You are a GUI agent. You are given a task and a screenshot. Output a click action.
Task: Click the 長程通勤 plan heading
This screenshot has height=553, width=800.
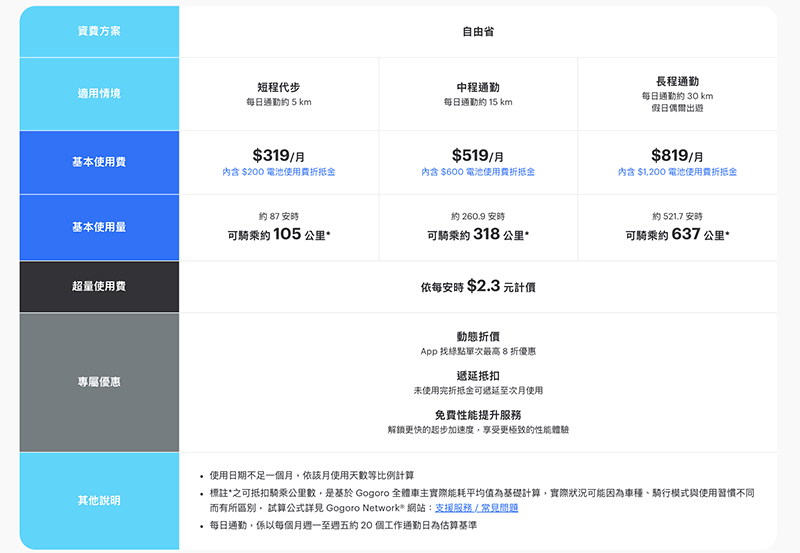point(677,81)
